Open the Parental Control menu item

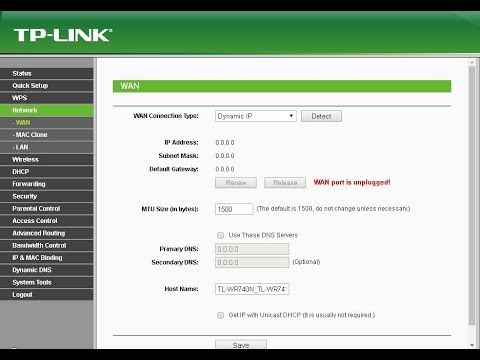coord(47,209)
